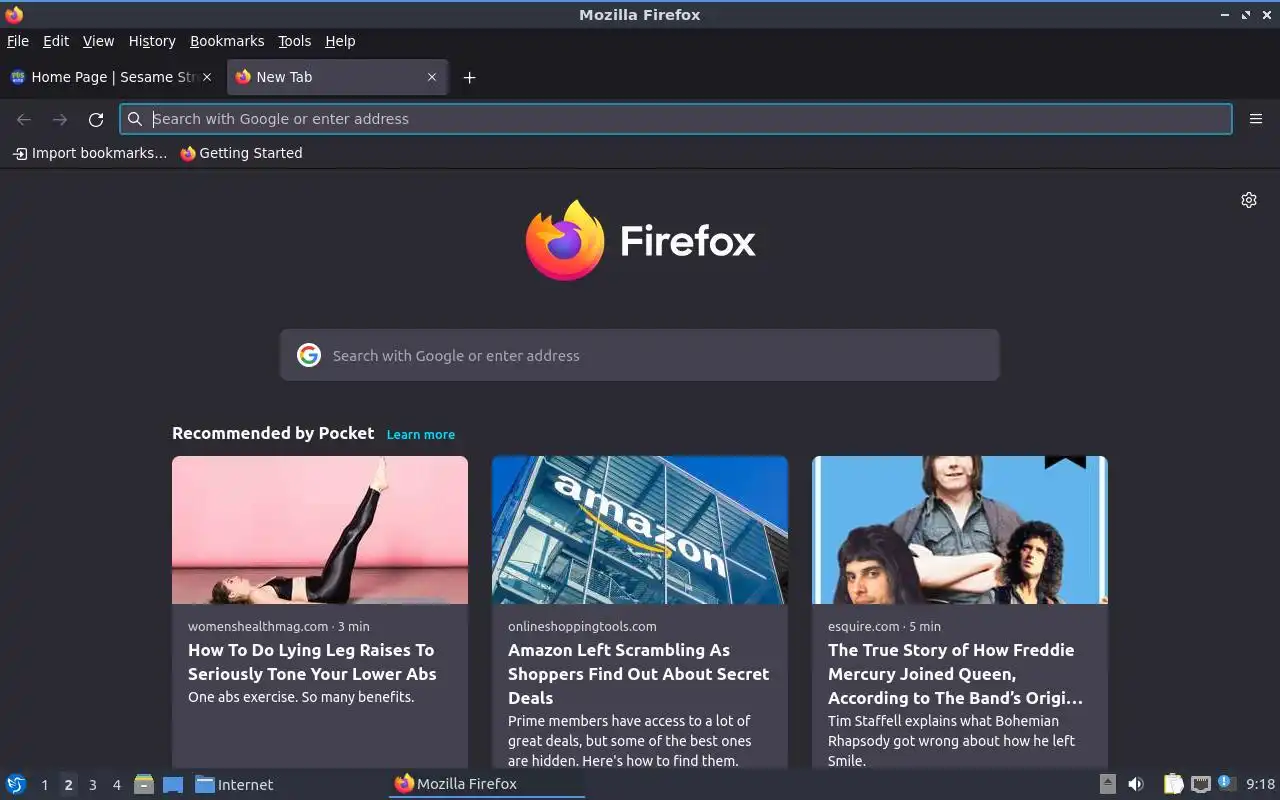Click the True Story of Freddie Mercury headline
Image resolution: width=1280 pixels, height=800 pixels.
pyautogui.click(x=955, y=674)
